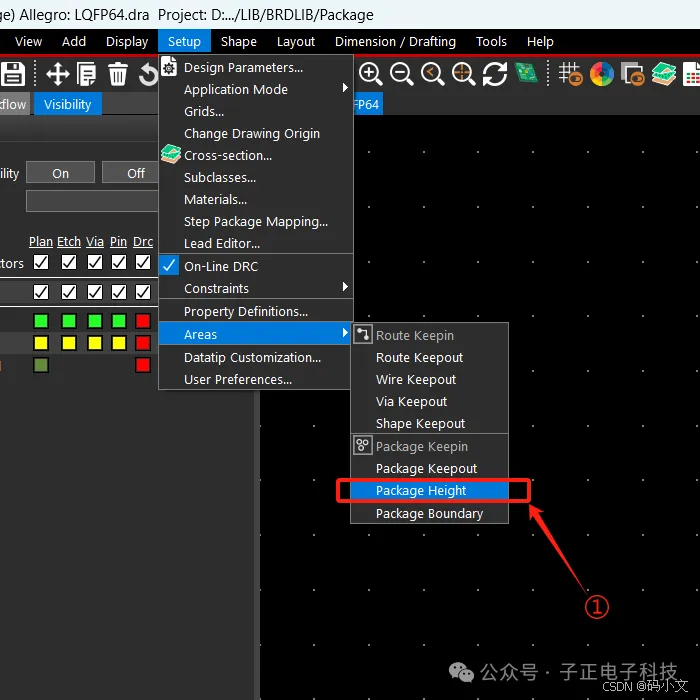700x700 pixels.
Task: Open the 3D canvas board icon
Action: [x=526, y=73]
